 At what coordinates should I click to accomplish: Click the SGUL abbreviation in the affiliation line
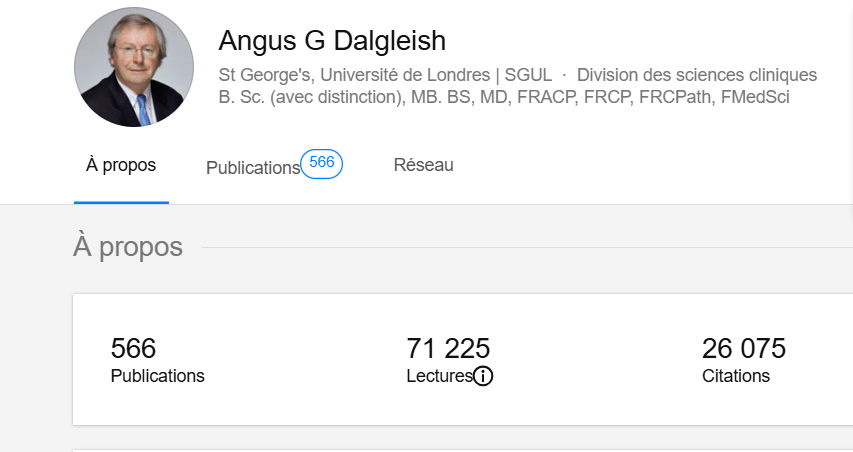528,75
